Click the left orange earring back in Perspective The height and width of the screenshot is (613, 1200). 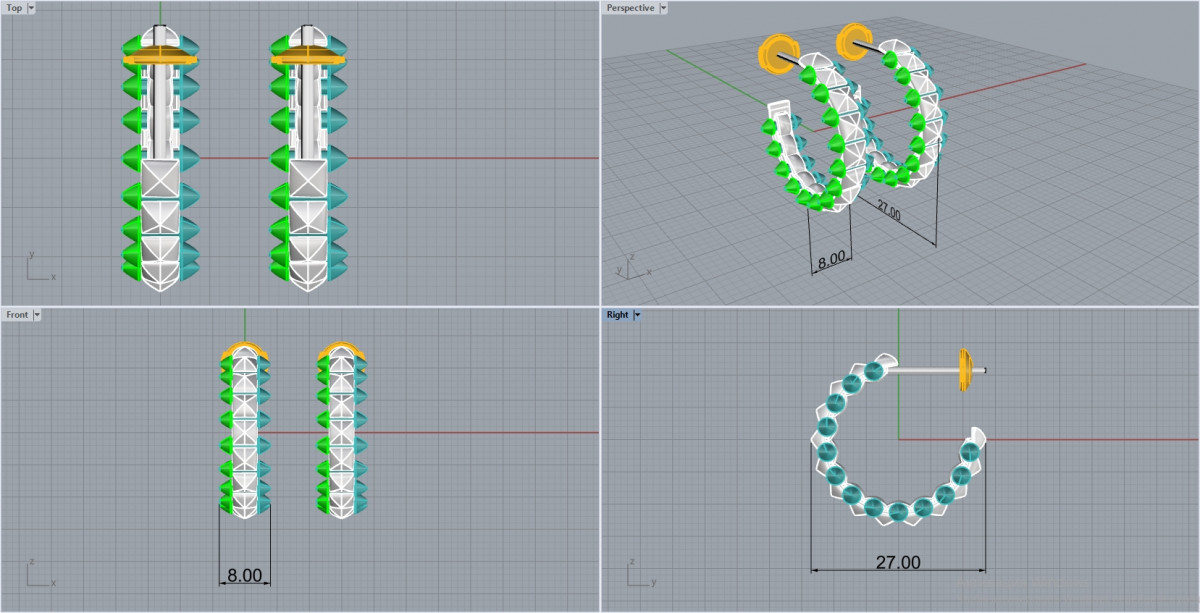(x=776, y=53)
